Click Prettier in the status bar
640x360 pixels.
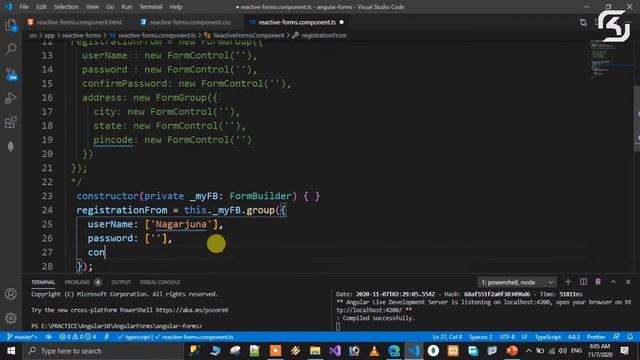[596, 337]
